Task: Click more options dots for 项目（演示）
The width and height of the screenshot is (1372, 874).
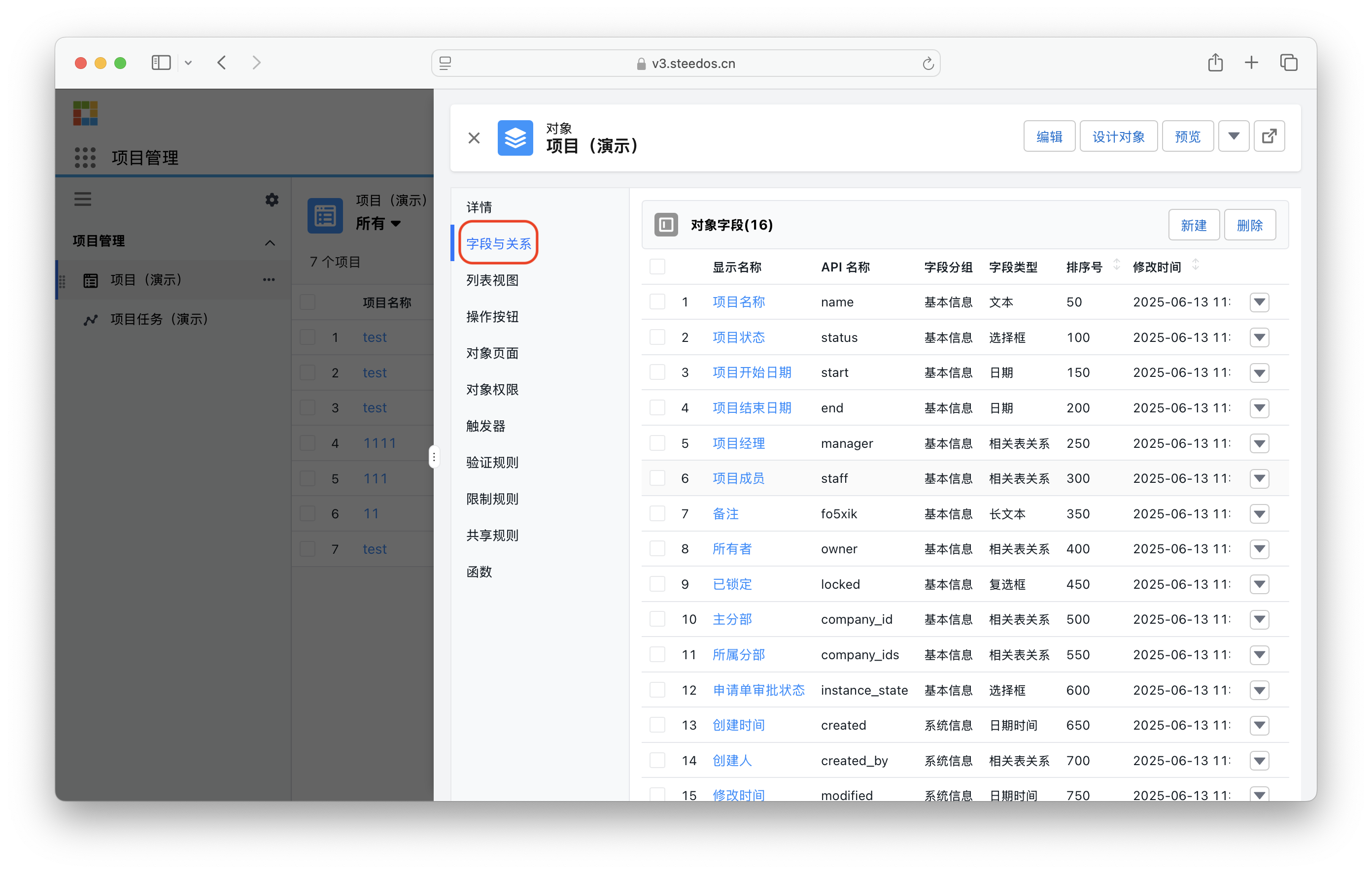Action: 269,279
